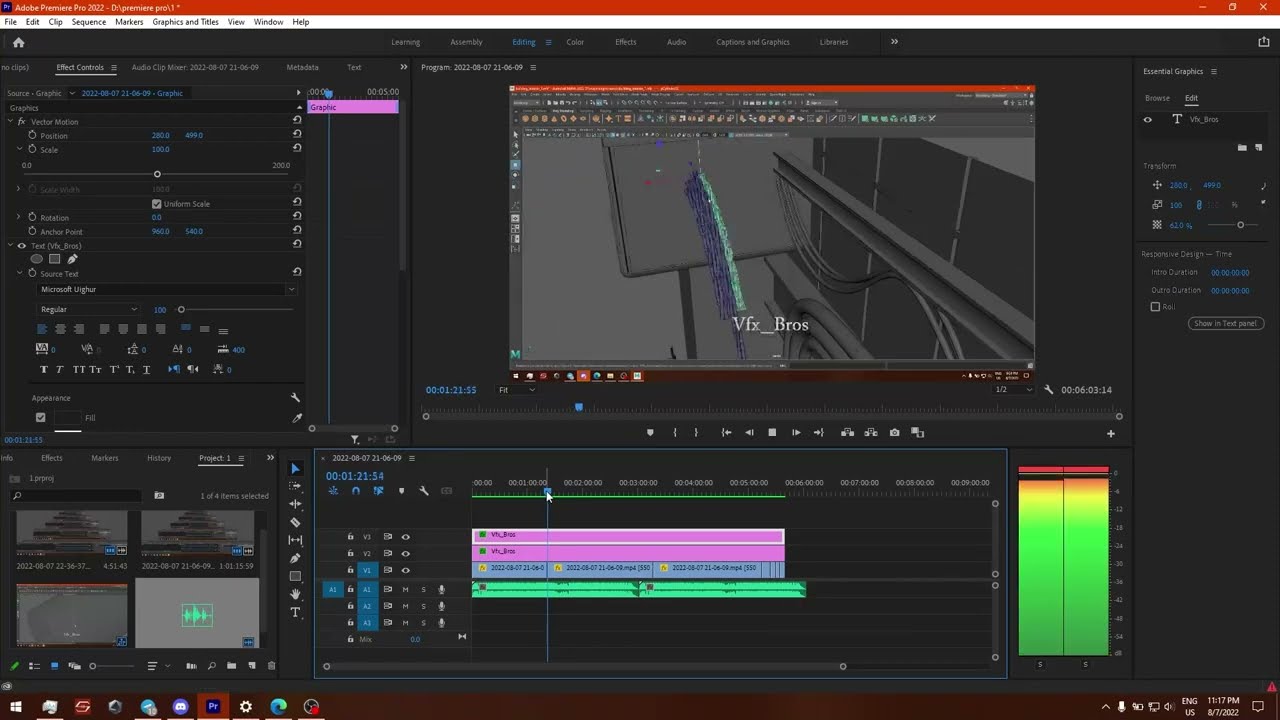Collapse the Vector Motion effect

point(9,122)
